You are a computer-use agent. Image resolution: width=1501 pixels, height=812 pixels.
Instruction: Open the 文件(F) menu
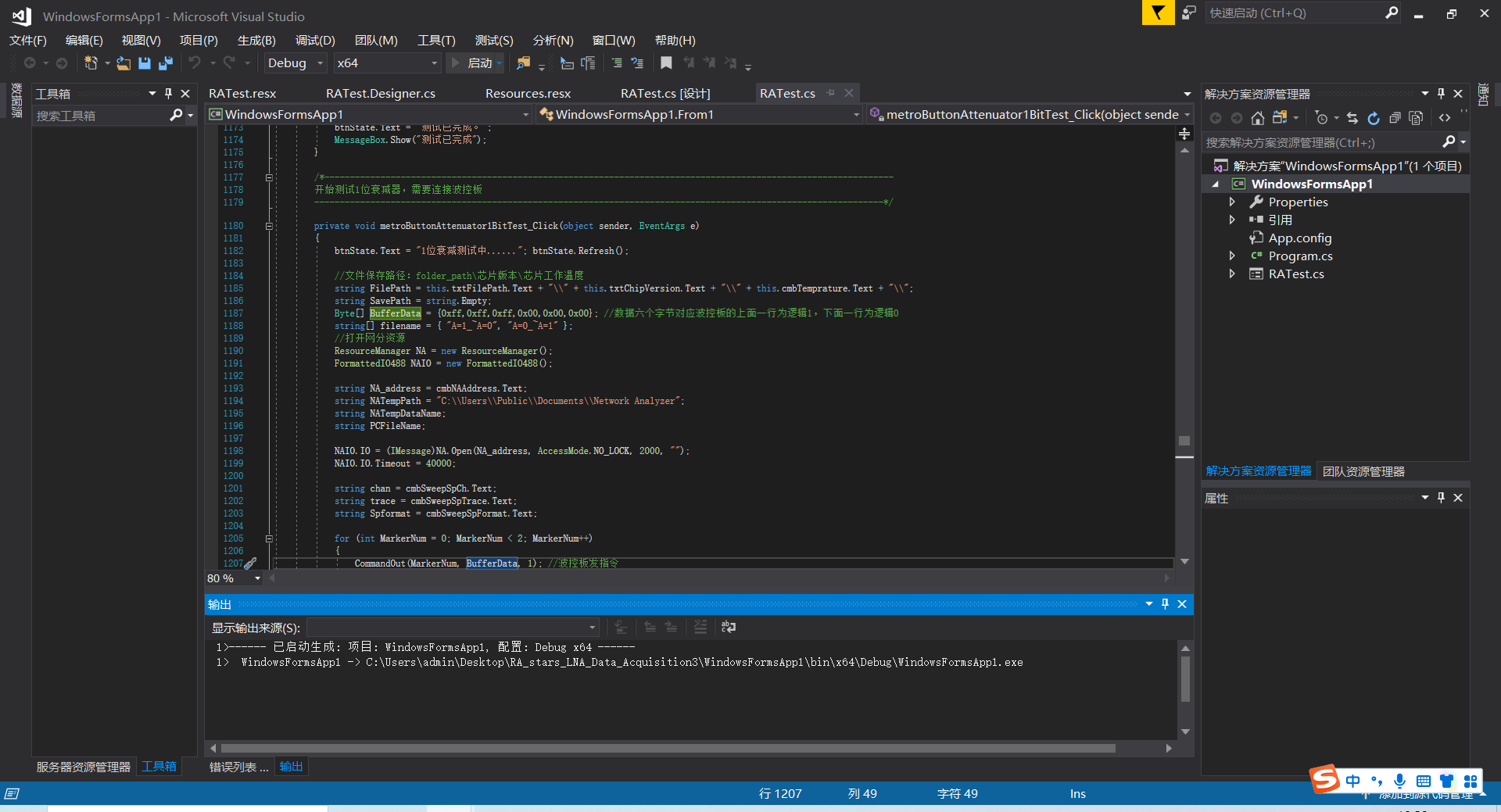click(x=28, y=41)
